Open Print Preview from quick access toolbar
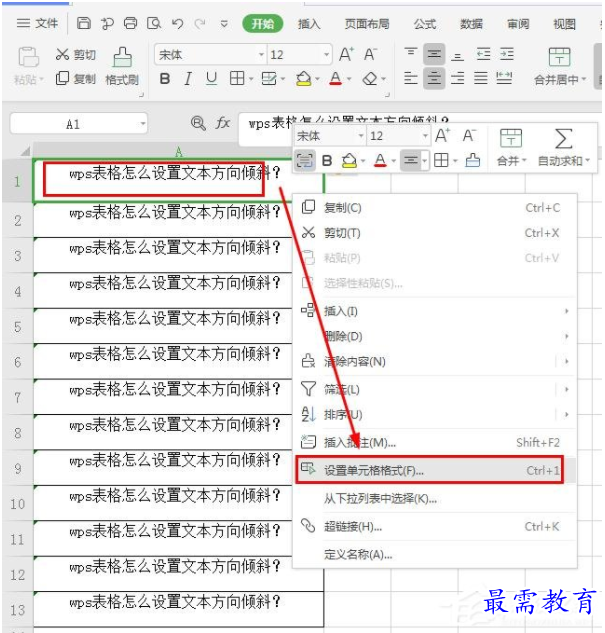Image resolution: width=605 pixels, height=633 pixels. tap(154, 23)
